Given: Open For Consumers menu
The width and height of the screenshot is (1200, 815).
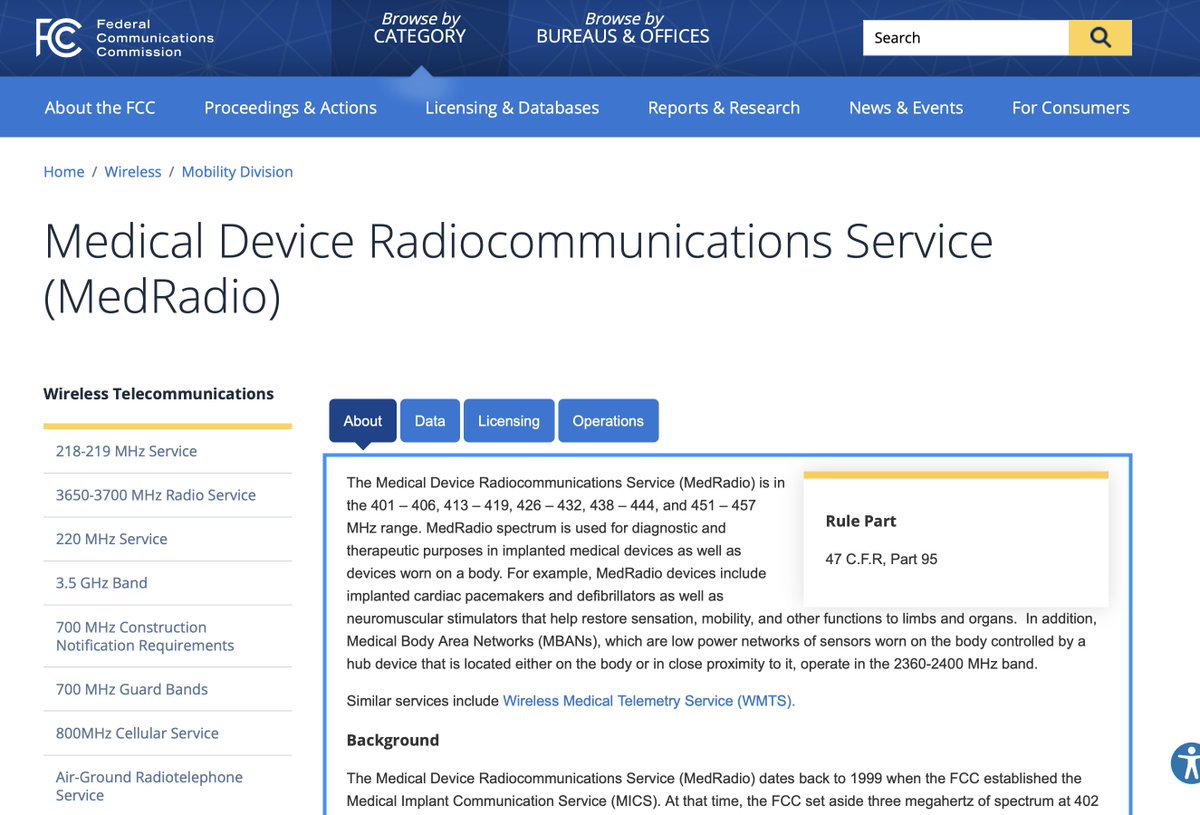Looking at the screenshot, I should pyautogui.click(x=1071, y=107).
